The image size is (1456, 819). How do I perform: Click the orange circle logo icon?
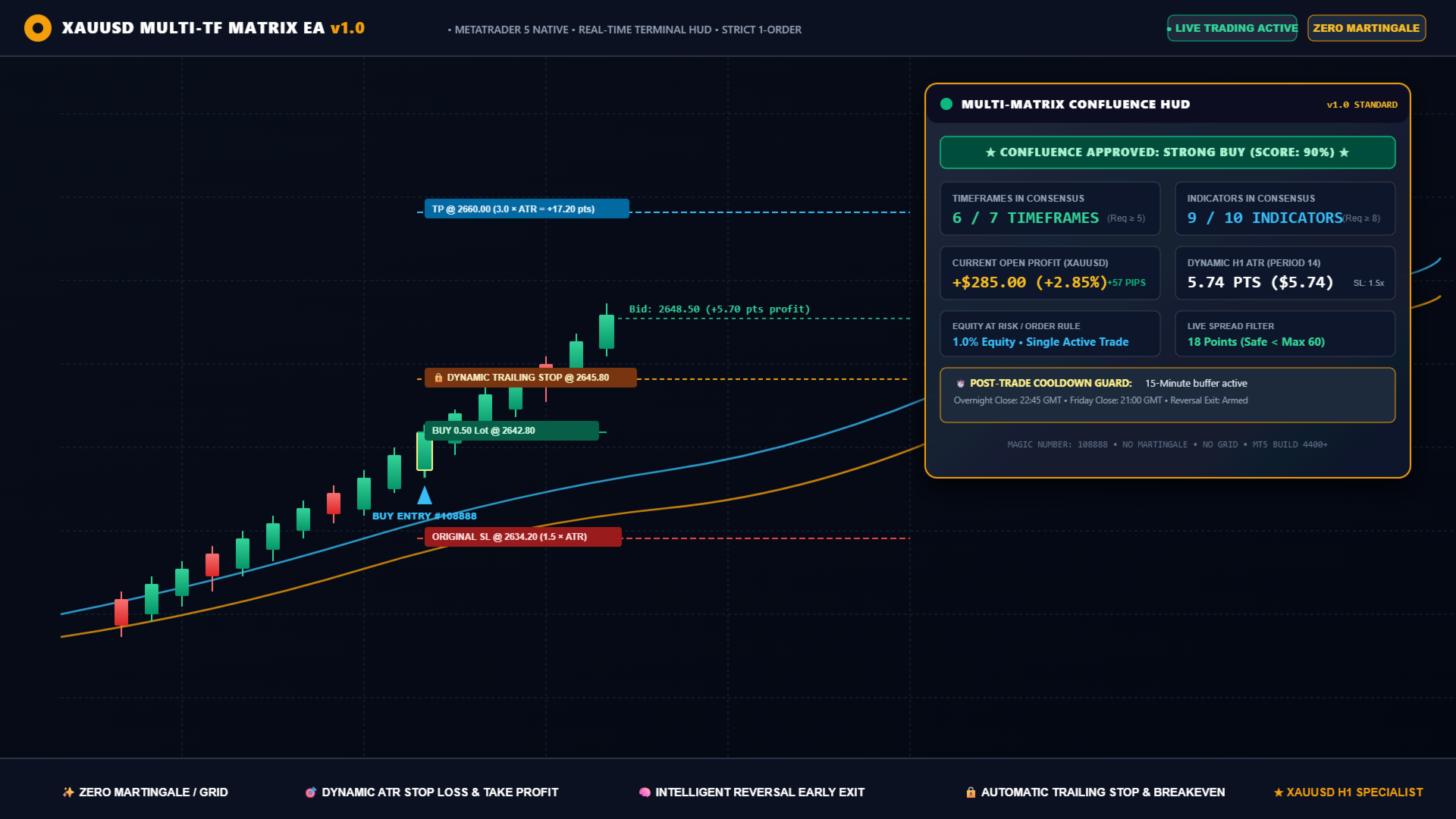pos(38,28)
